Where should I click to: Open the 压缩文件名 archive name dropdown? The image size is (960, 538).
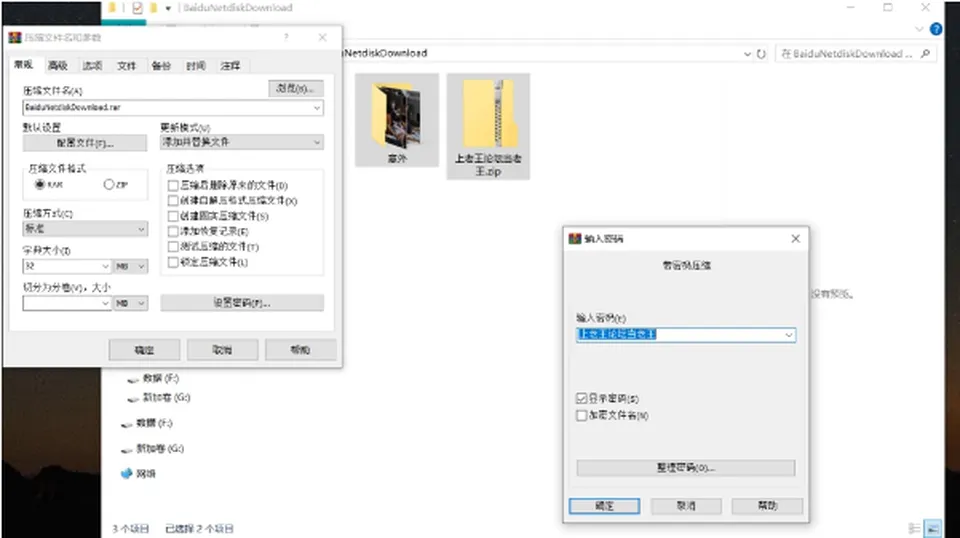[x=317, y=108]
